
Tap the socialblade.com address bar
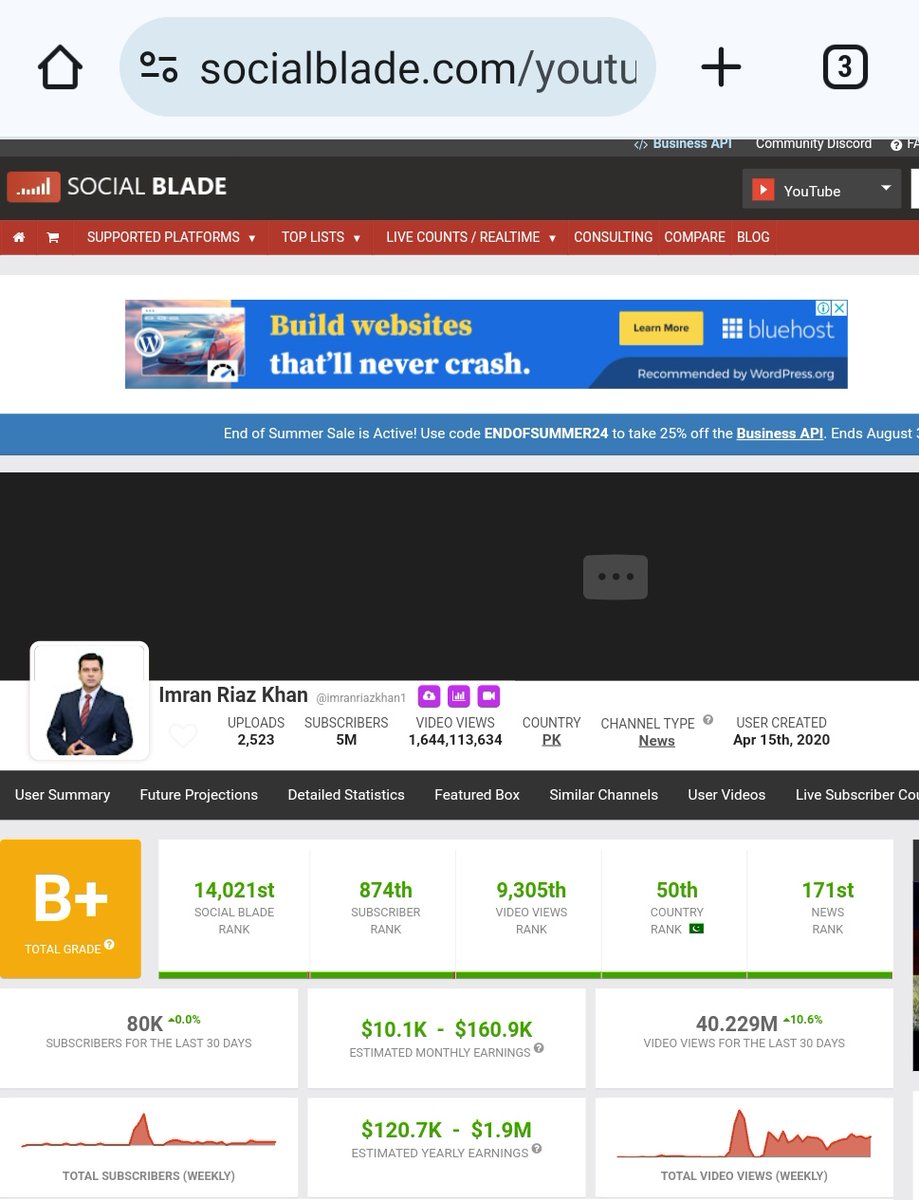(x=388, y=67)
